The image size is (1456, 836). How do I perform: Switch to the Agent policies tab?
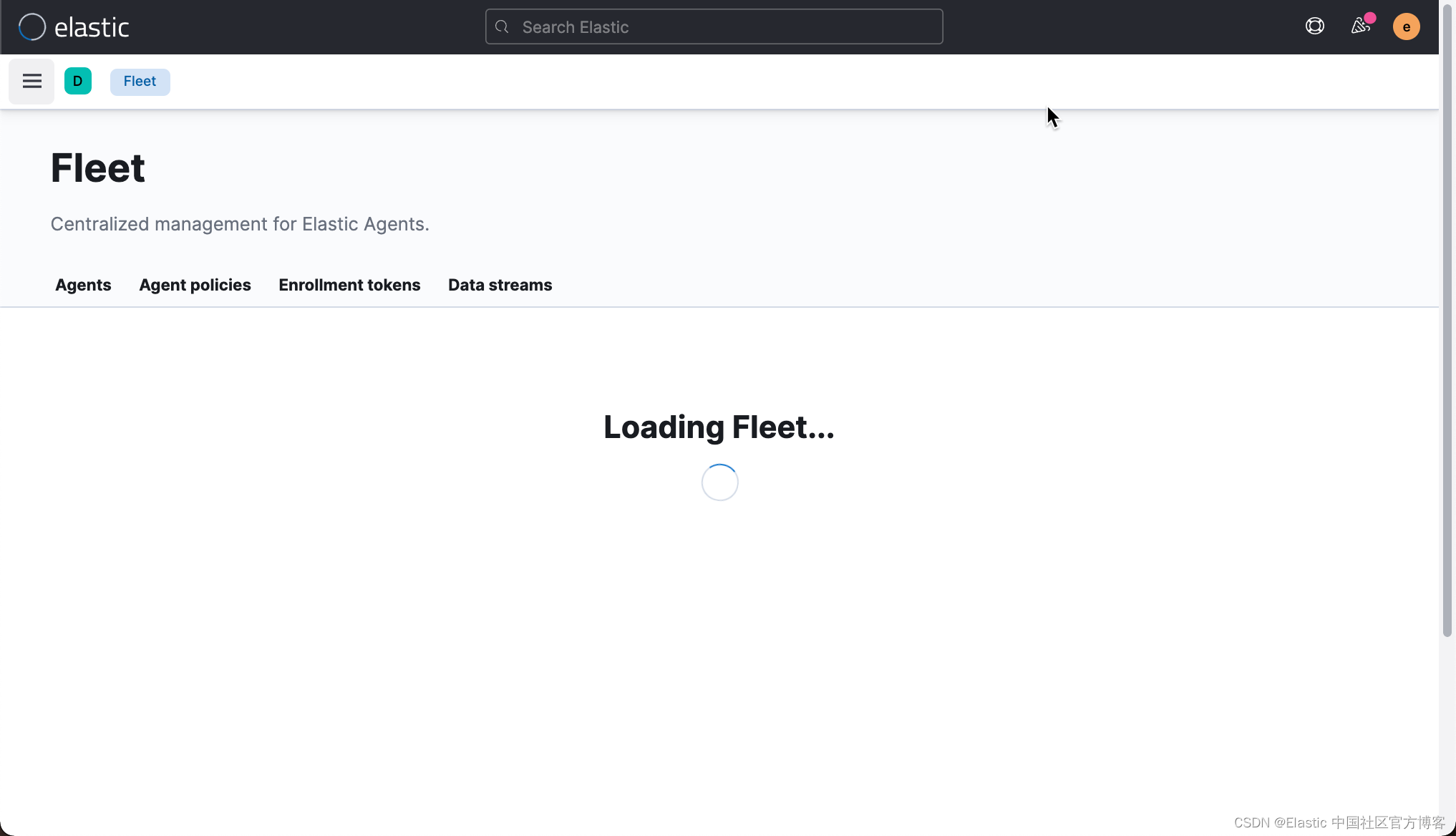click(x=195, y=285)
